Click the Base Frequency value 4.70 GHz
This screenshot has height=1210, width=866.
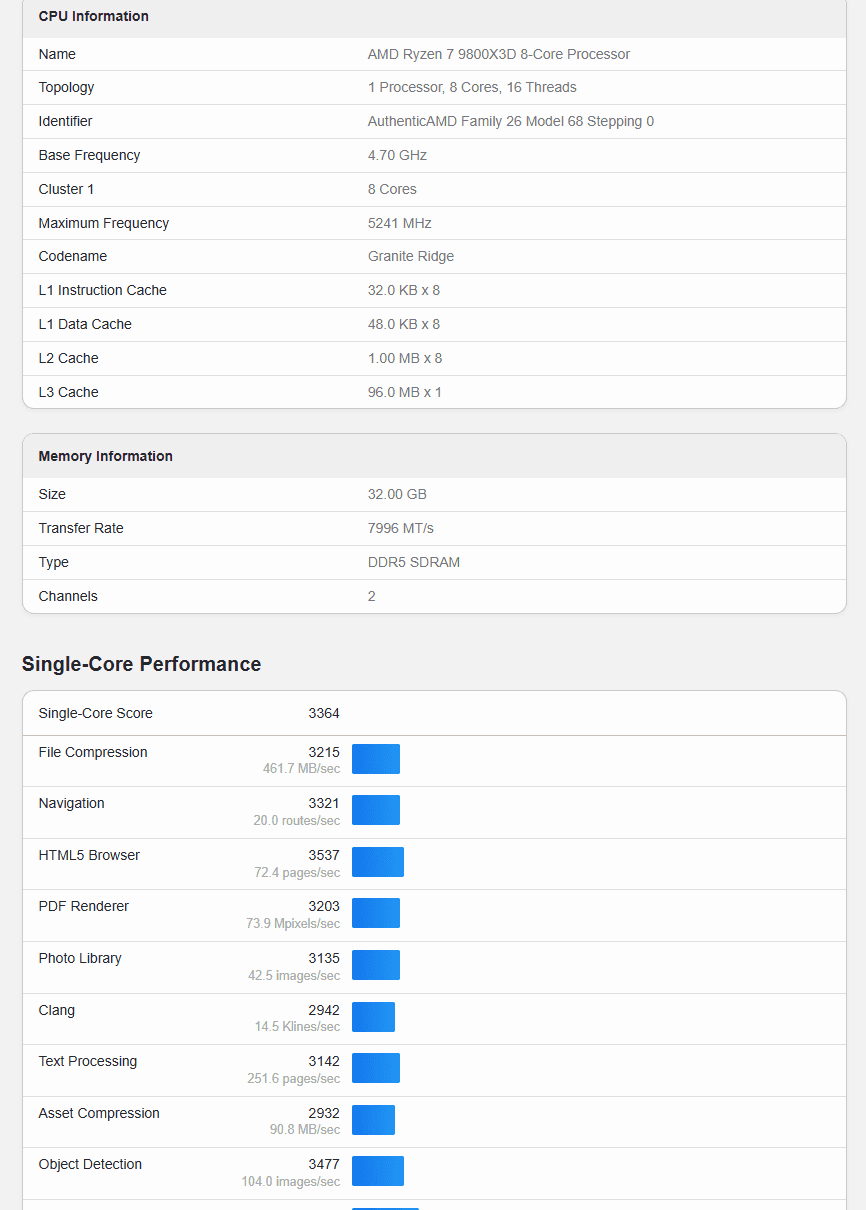point(397,155)
